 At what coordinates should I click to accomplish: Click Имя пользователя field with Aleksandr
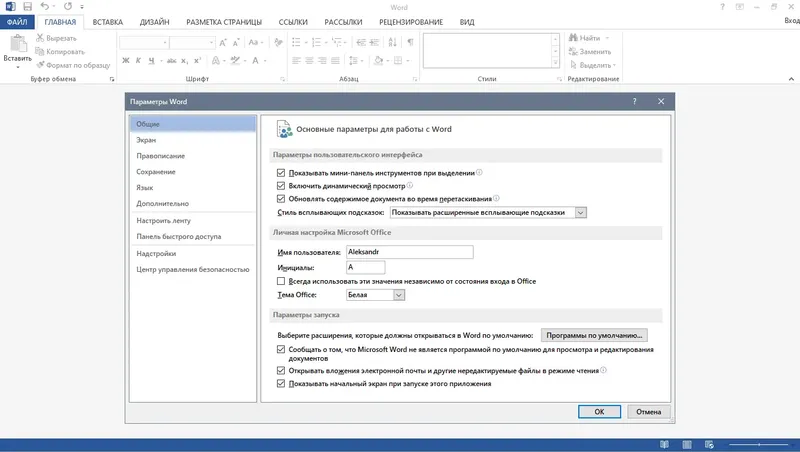pos(410,252)
